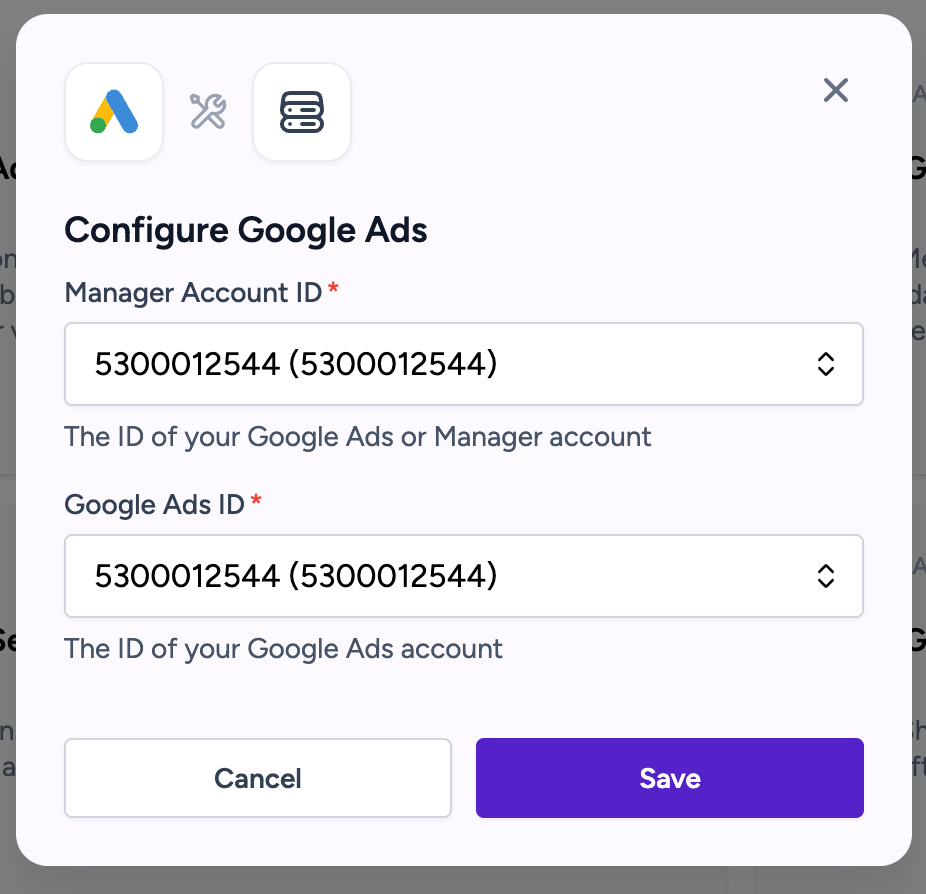926x894 pixels.
Task: Click the red asterisk beside Manager Account ID
Action: [x=333, y=289]
